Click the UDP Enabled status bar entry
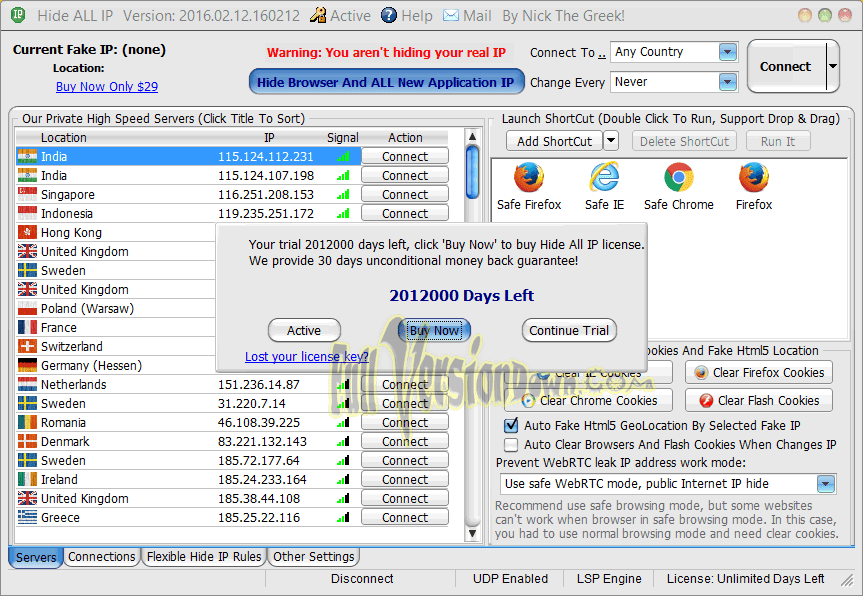 (510, 578)
